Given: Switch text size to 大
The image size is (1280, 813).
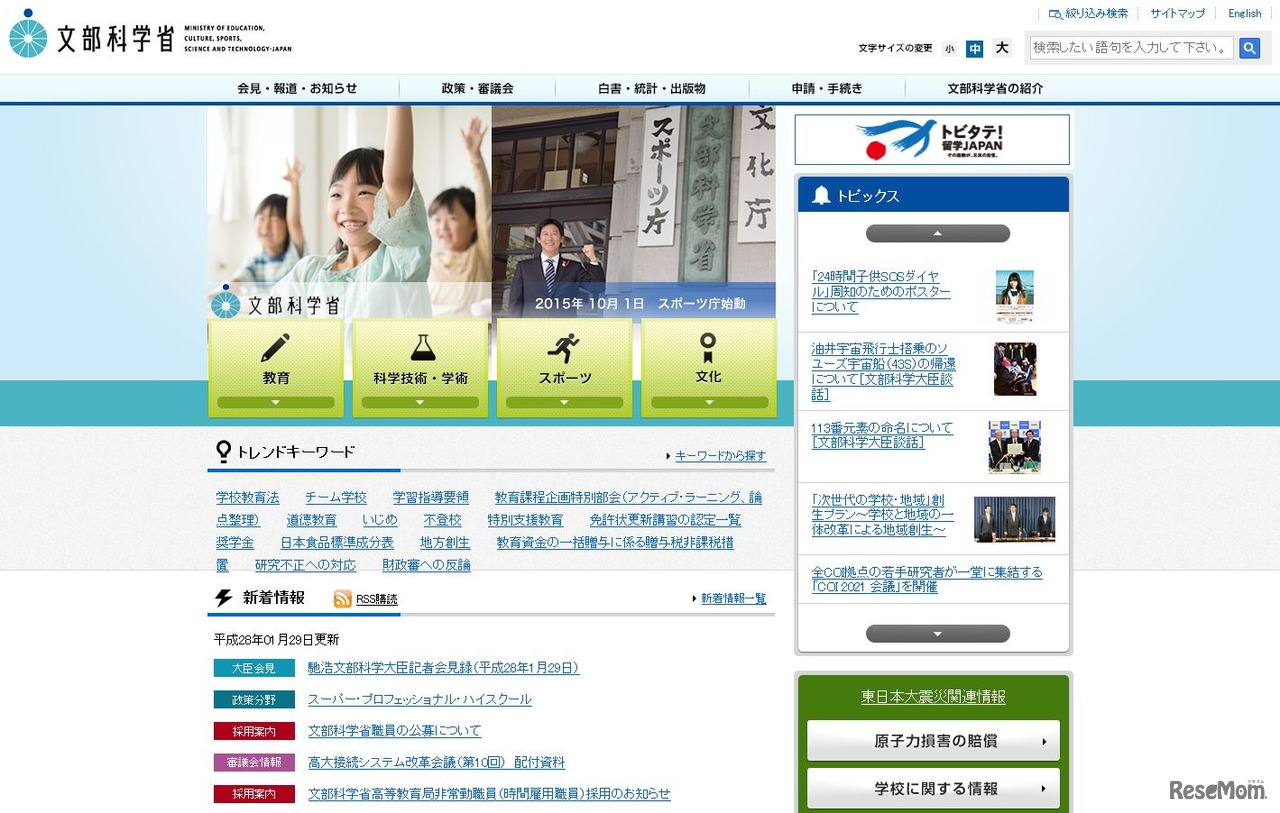Looking at the screenshot, I should [x=1001, y=48].
